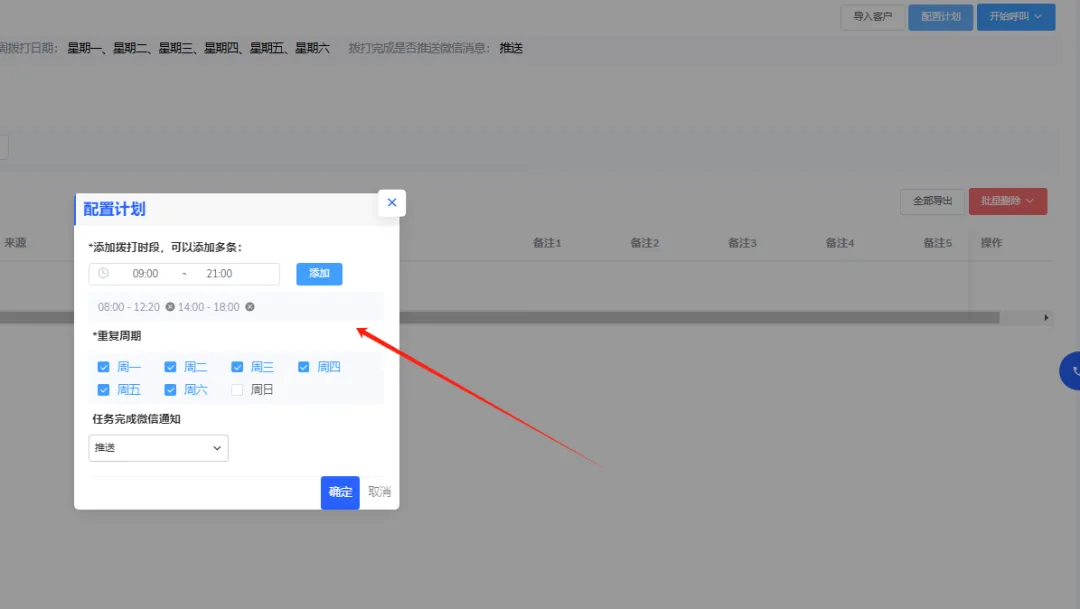Close the 配置计划 dialog

[391, 202]
